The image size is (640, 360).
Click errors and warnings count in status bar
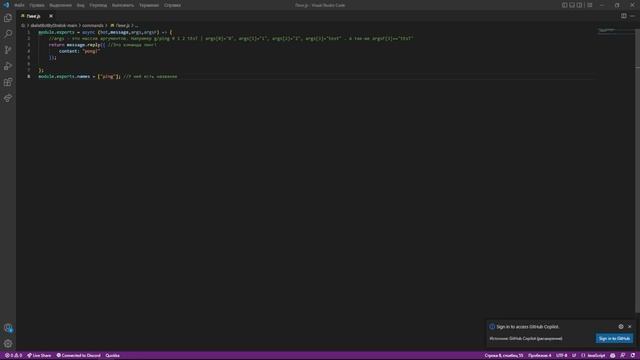click(13, 356)
